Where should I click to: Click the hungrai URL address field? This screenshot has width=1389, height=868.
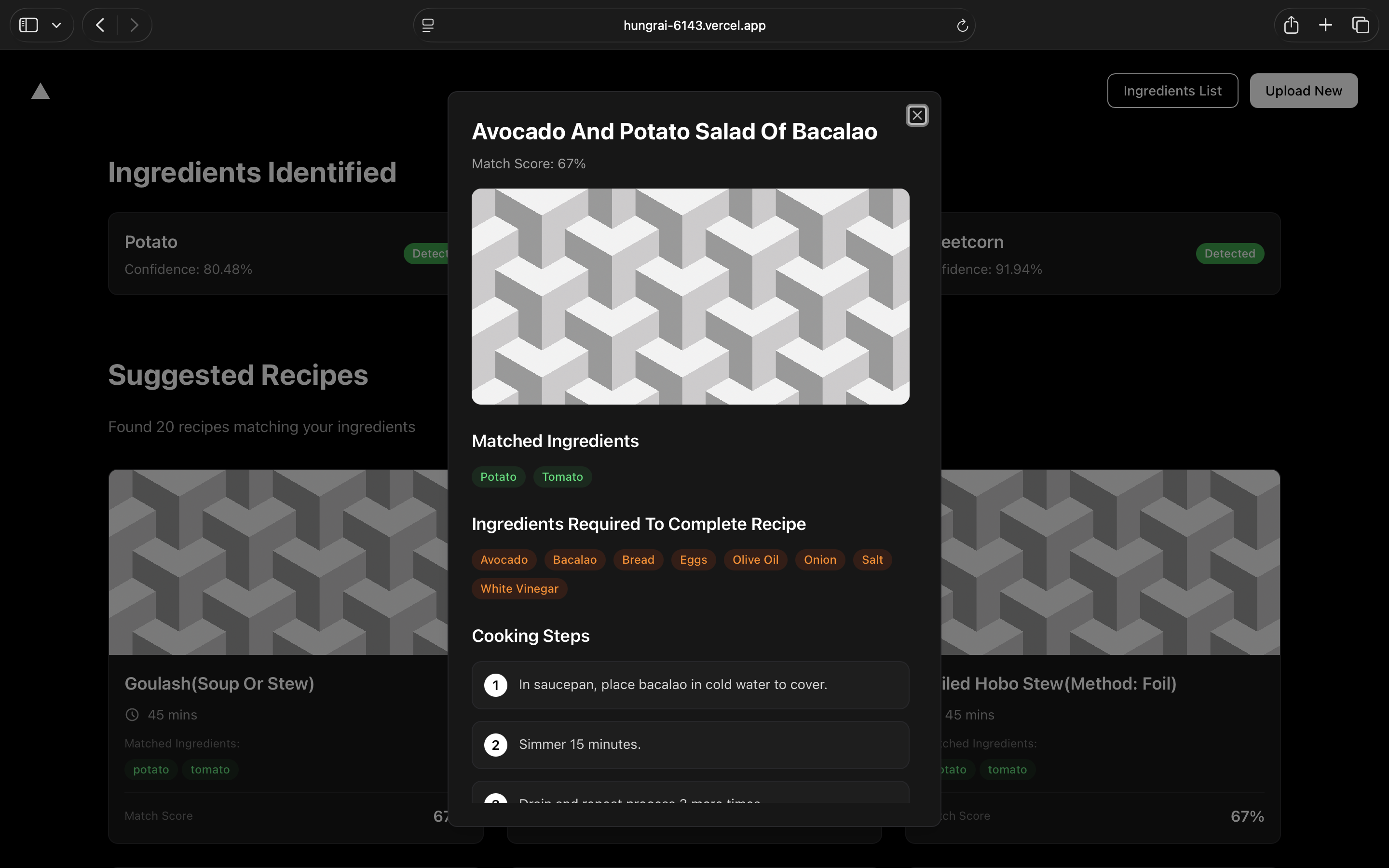click(x=694, y=25)
